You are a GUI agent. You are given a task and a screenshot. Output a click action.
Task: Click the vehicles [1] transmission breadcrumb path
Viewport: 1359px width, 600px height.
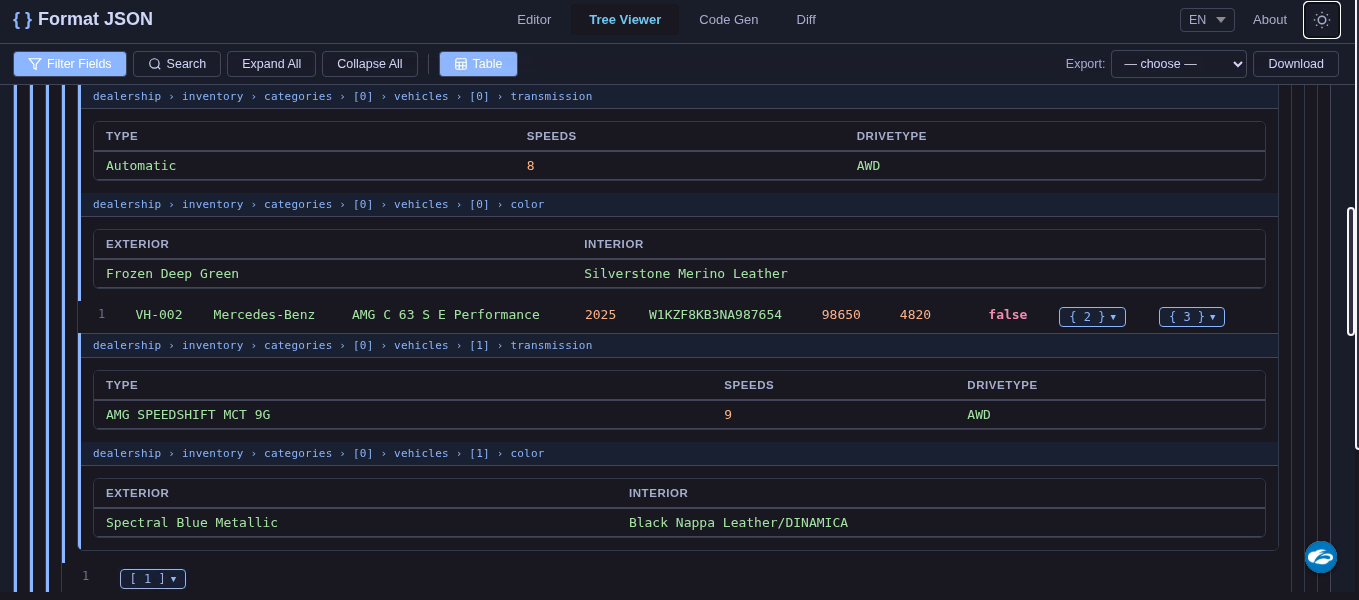tap(342, 345)
